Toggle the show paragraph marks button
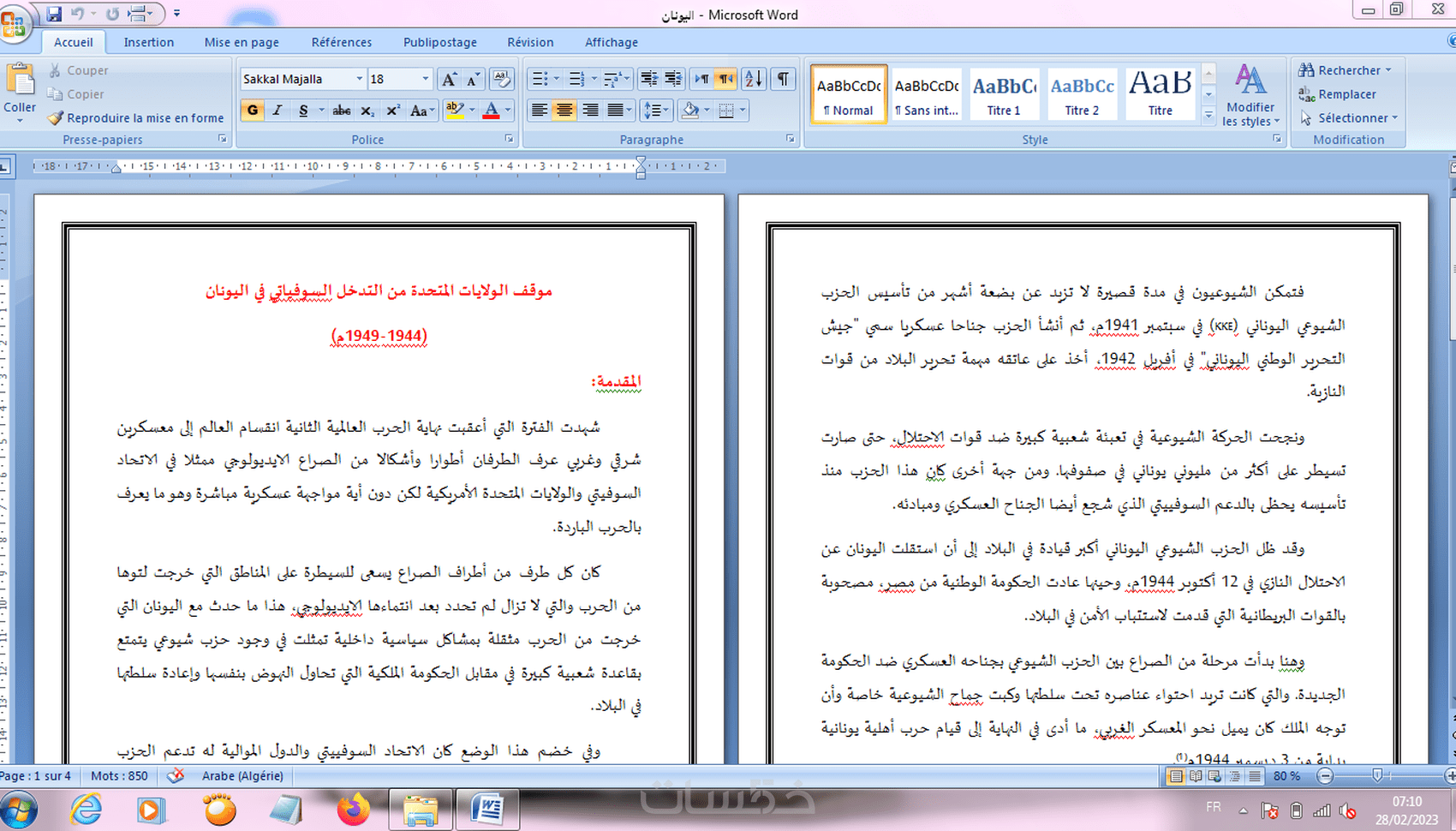The image size is (1456, 831). coord(783,80)
